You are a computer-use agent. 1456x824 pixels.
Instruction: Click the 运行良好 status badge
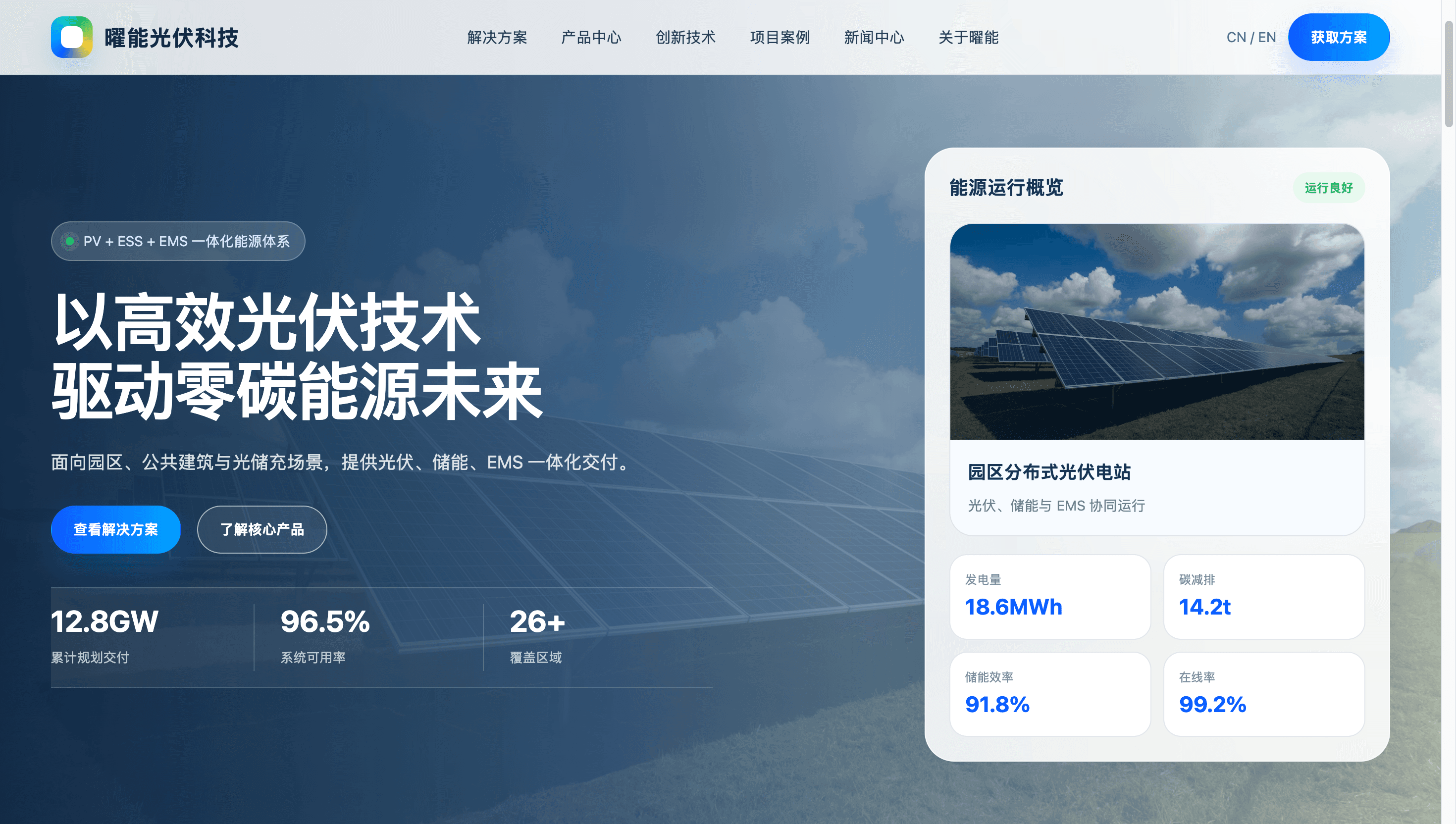click(1329, 188)
